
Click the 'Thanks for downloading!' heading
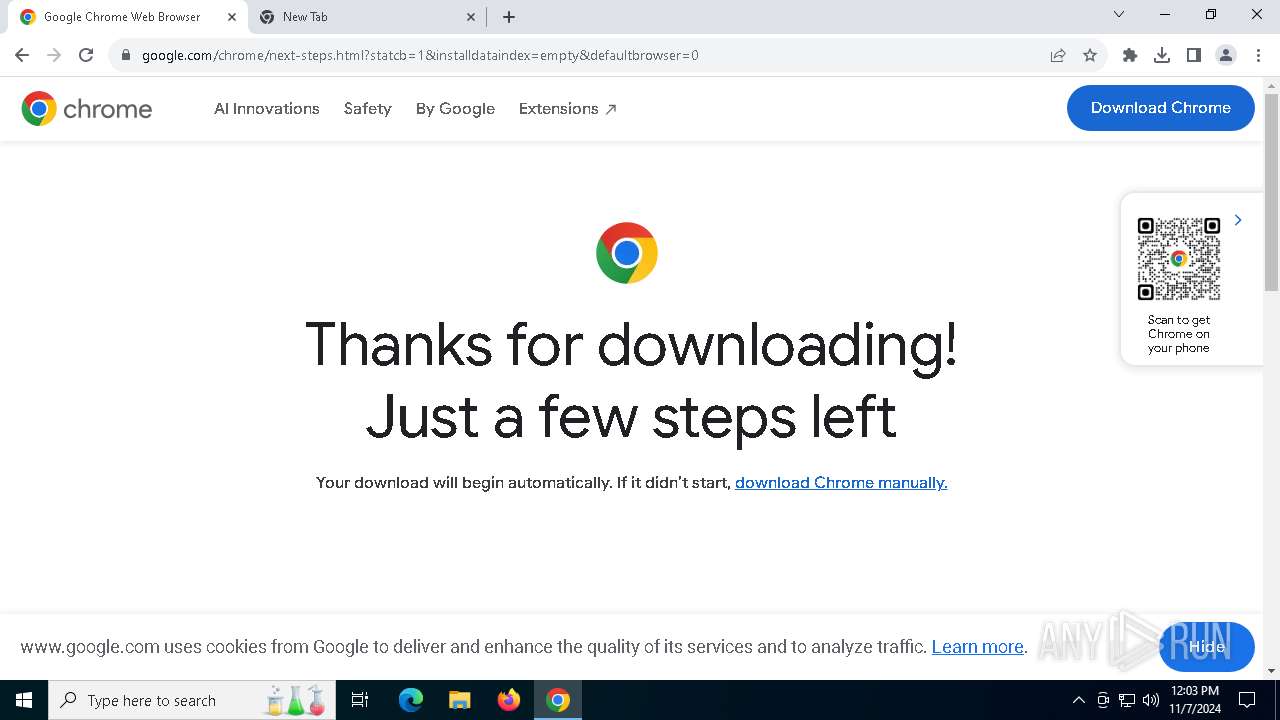point(631,345)
